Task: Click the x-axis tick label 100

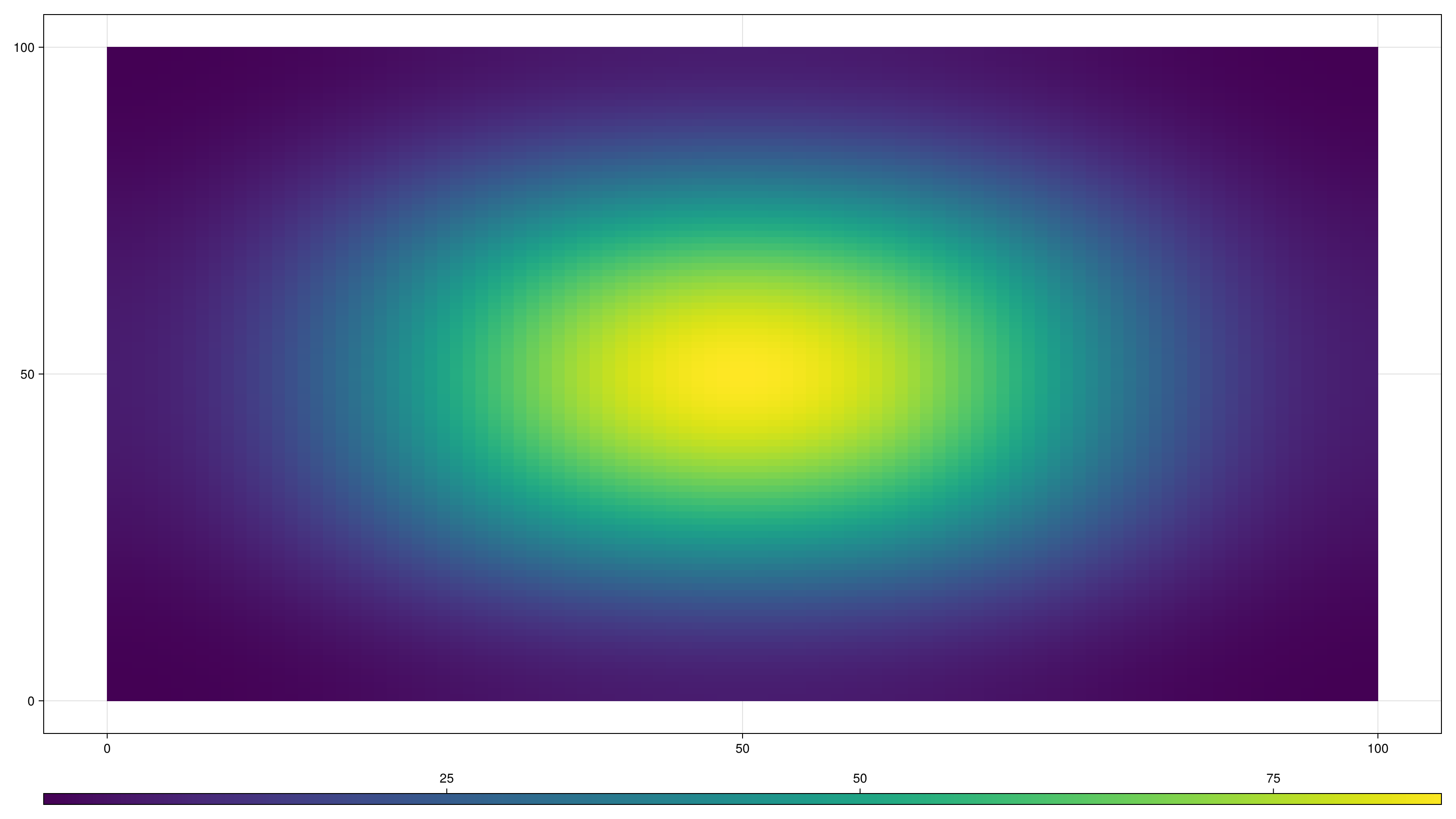Action: [1377, 749]
